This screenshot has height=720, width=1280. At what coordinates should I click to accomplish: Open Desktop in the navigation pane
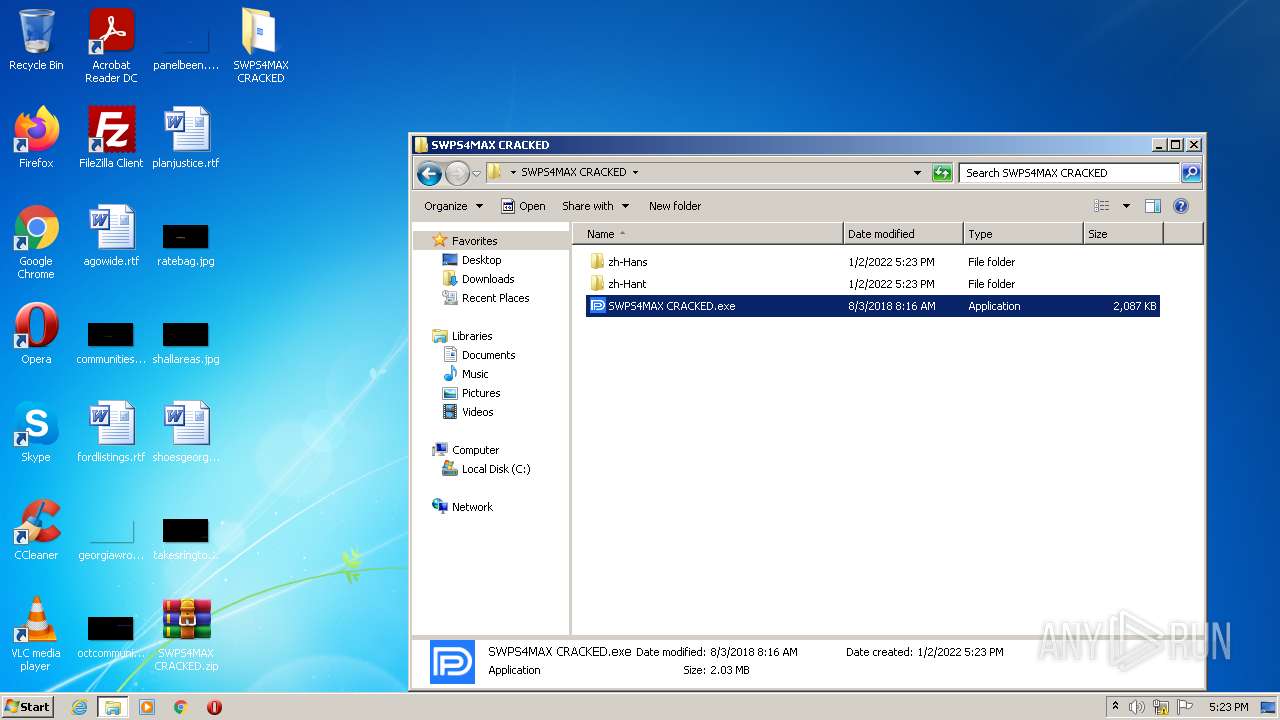(481, 260)
